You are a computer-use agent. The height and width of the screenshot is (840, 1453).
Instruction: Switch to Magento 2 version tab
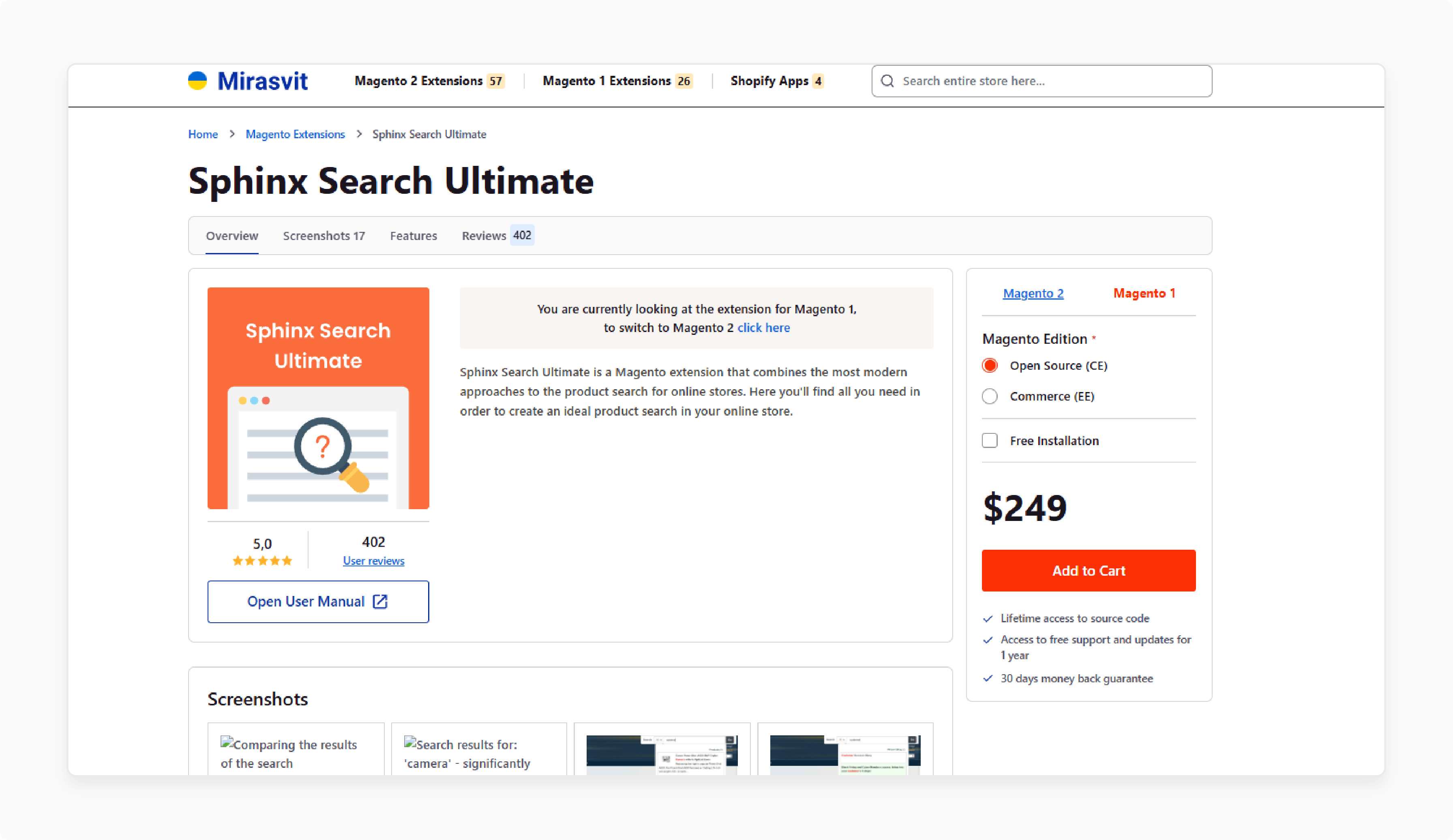coord(1033,294)
